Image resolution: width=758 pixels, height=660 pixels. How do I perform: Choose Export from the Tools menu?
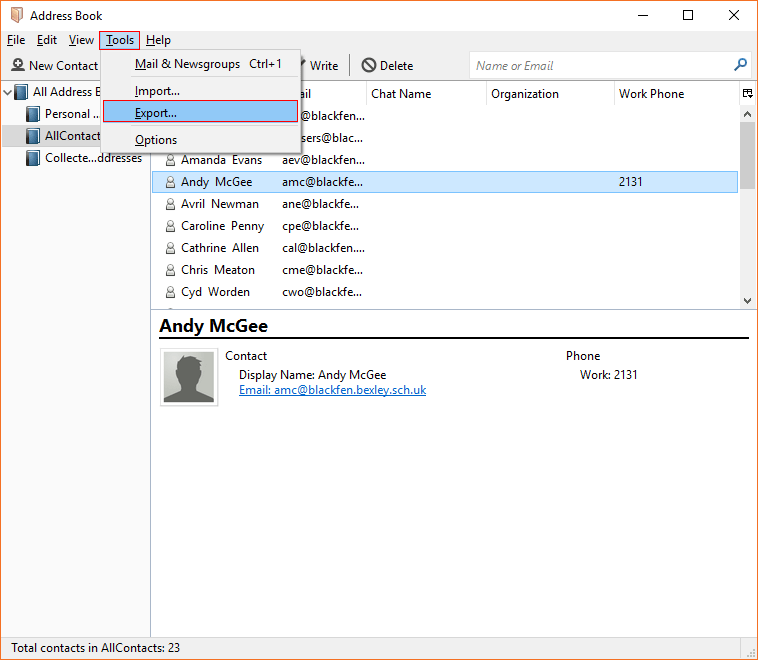coord(156,113)
